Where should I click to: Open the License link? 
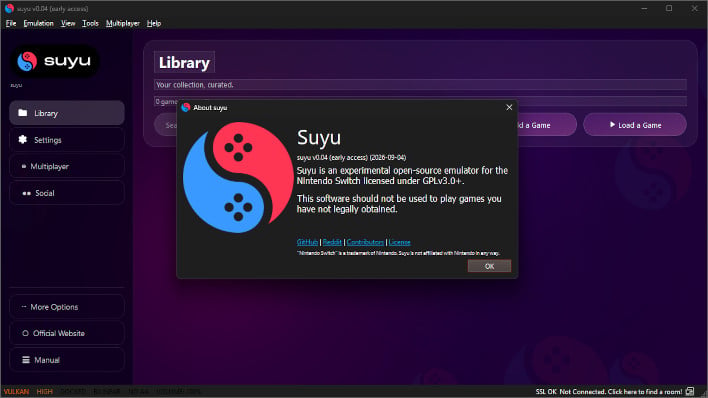[x=399, y=242]
